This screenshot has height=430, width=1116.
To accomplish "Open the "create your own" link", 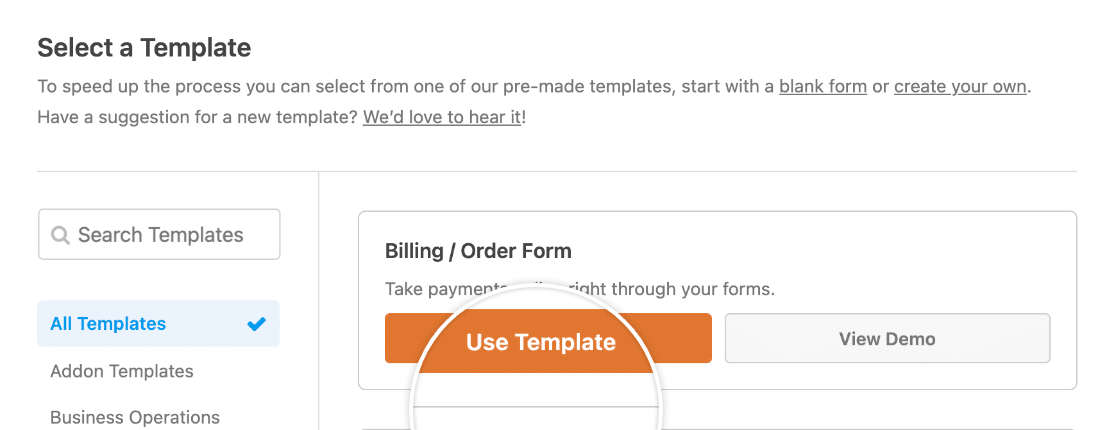I will click(x=960, y=86).
